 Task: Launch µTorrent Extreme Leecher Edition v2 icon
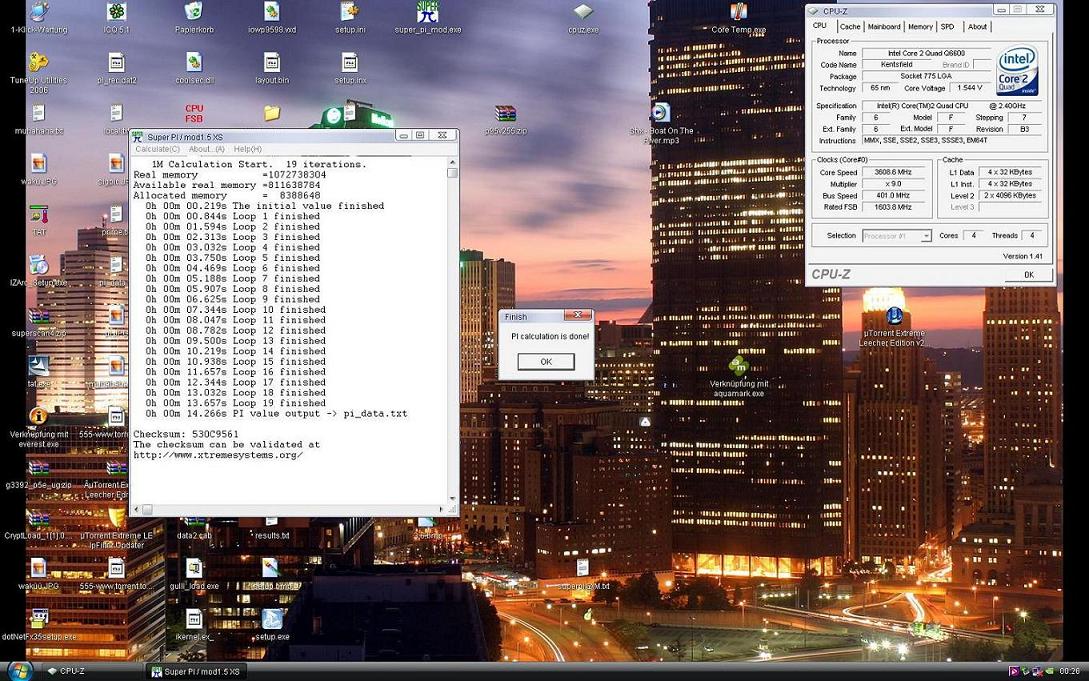(893, 326)
